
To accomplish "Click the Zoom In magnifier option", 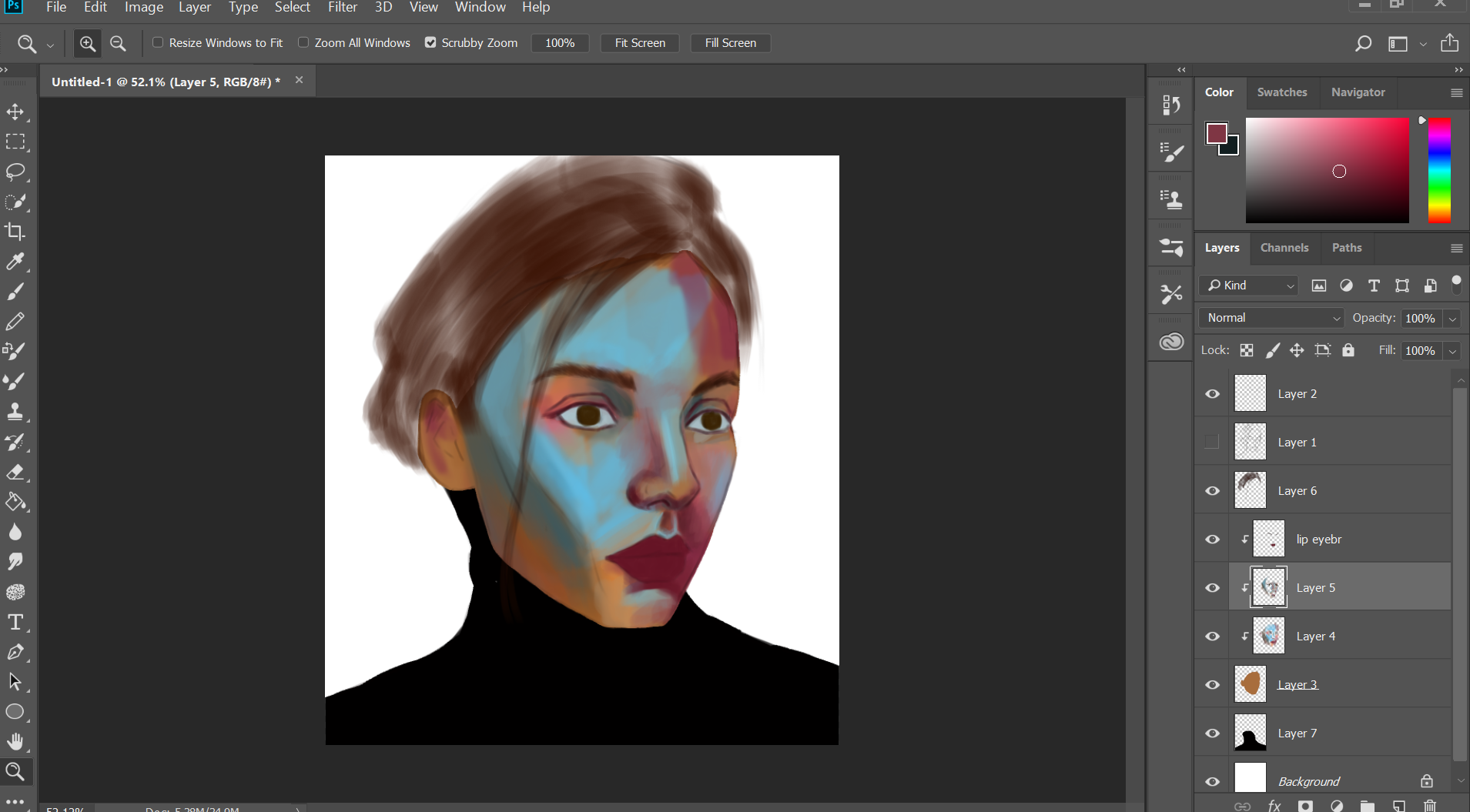I will coord(88,43).
